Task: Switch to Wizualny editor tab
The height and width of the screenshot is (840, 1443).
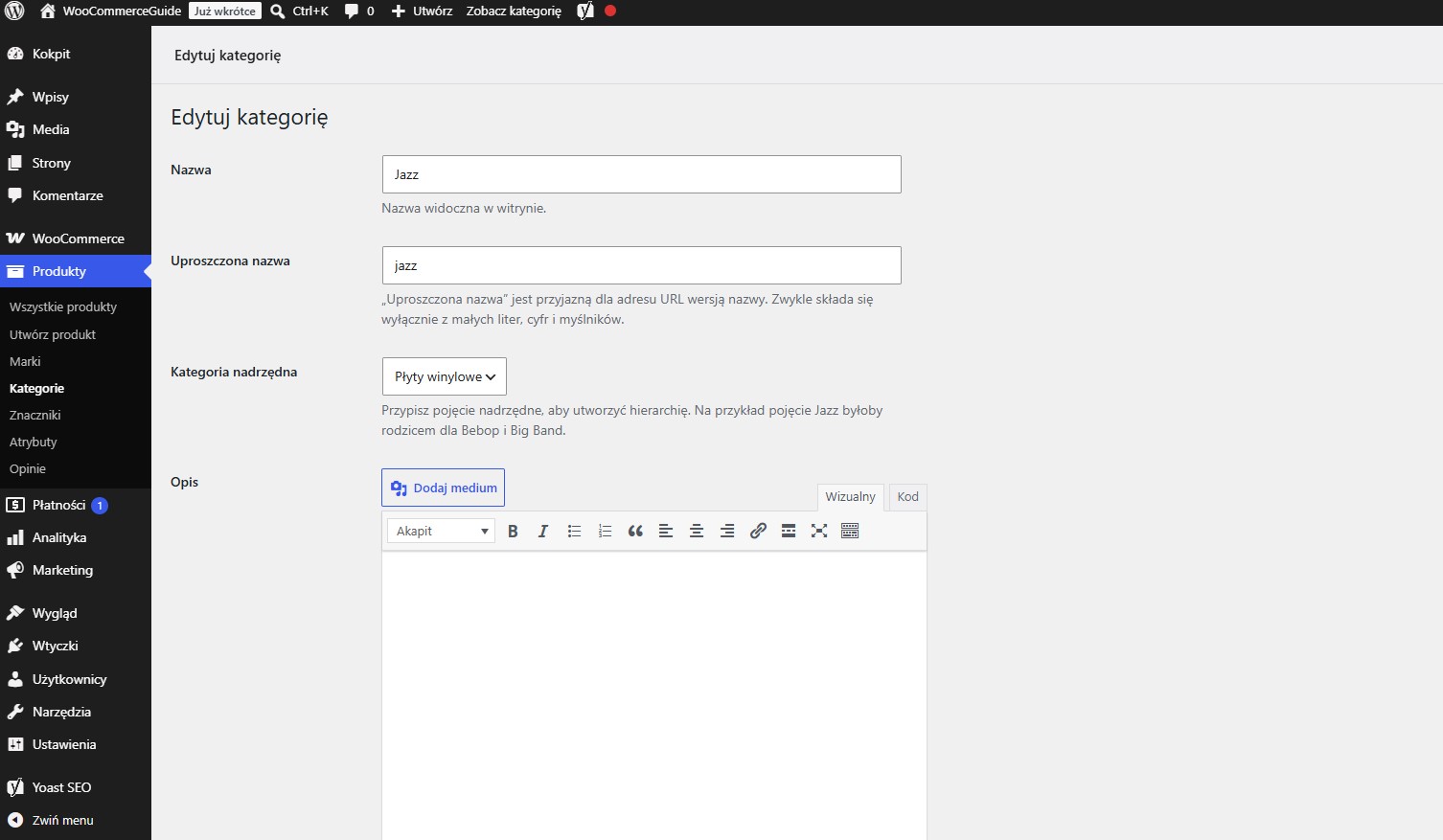Action: pos(850,496)
